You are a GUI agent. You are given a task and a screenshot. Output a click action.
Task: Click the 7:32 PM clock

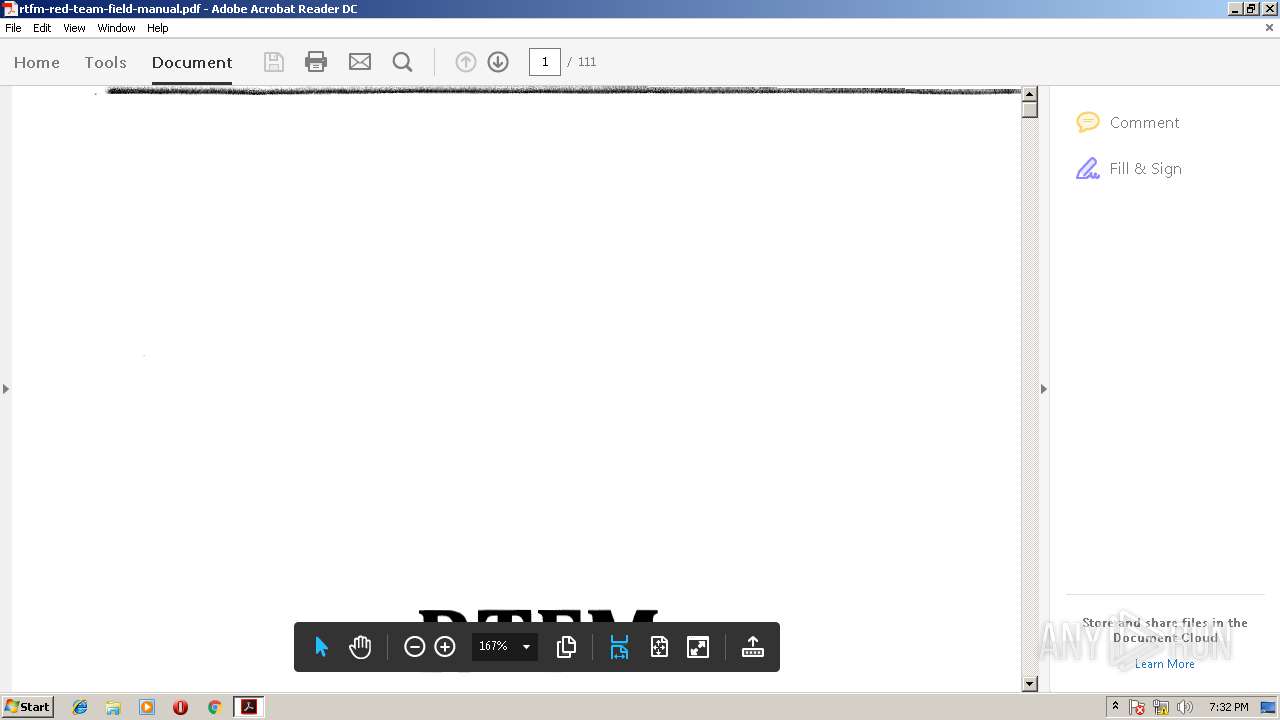(1228, 707)
